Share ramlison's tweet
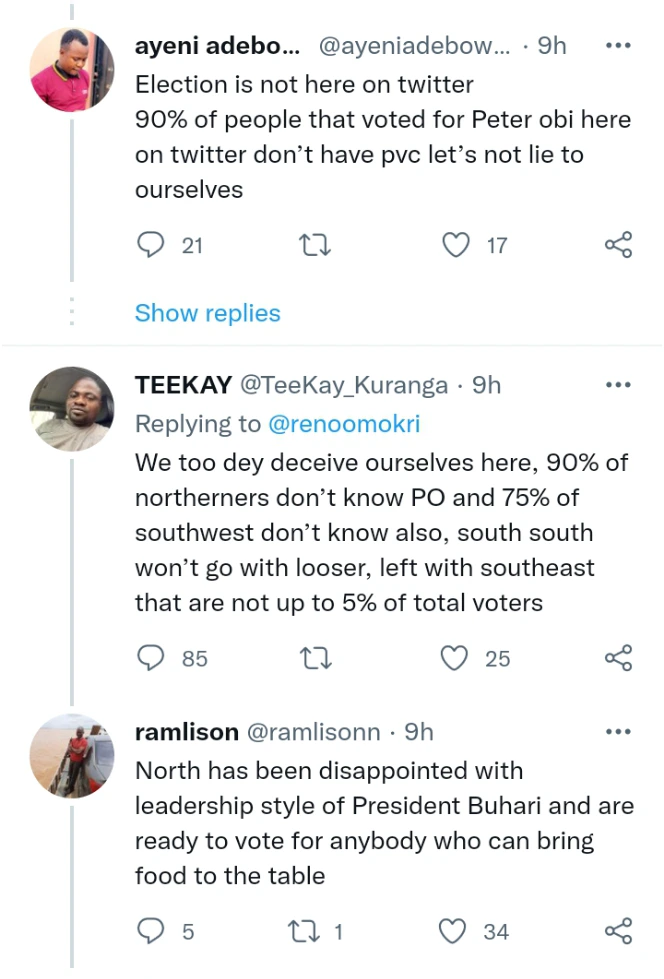This screenshot has height=979, width=664. 619,932
